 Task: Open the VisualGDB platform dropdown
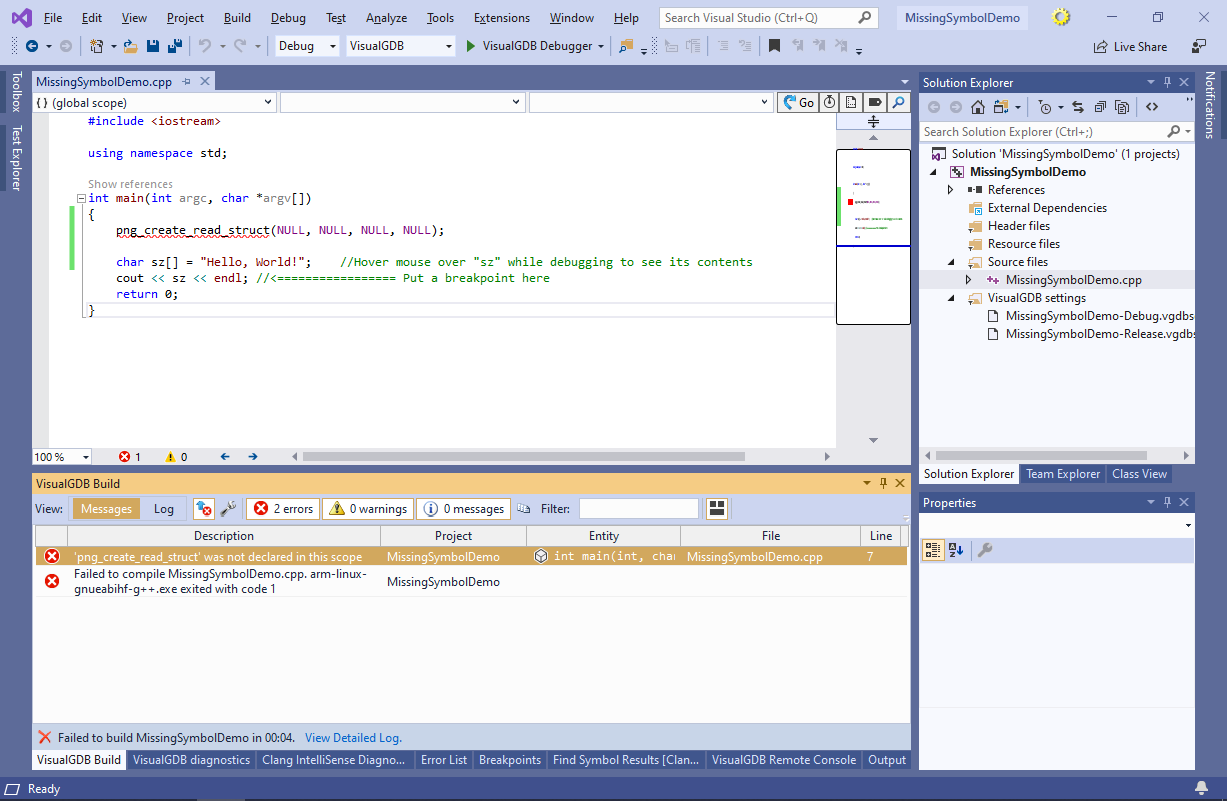[x=402, y=46]
